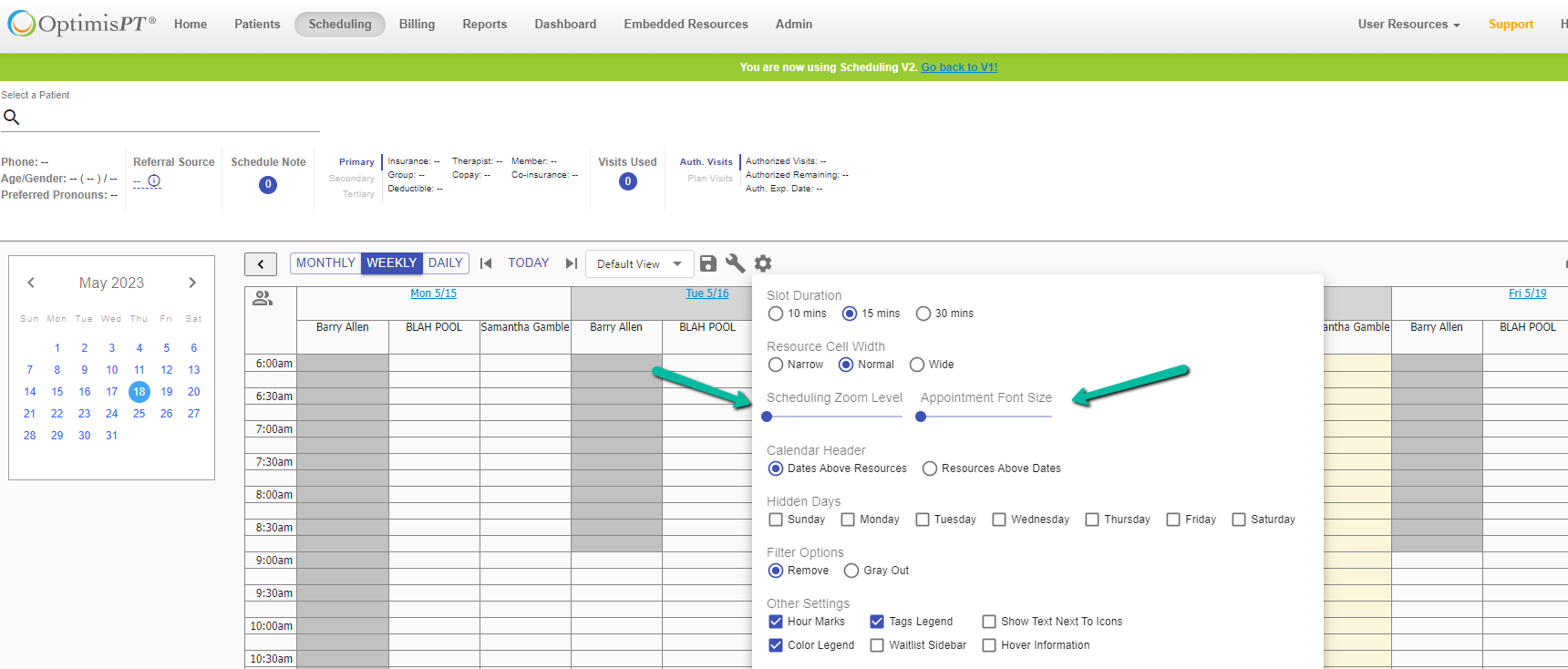Click the TODAY button
The height and width of the screenshot is (669, 1568).
(529, 262)
